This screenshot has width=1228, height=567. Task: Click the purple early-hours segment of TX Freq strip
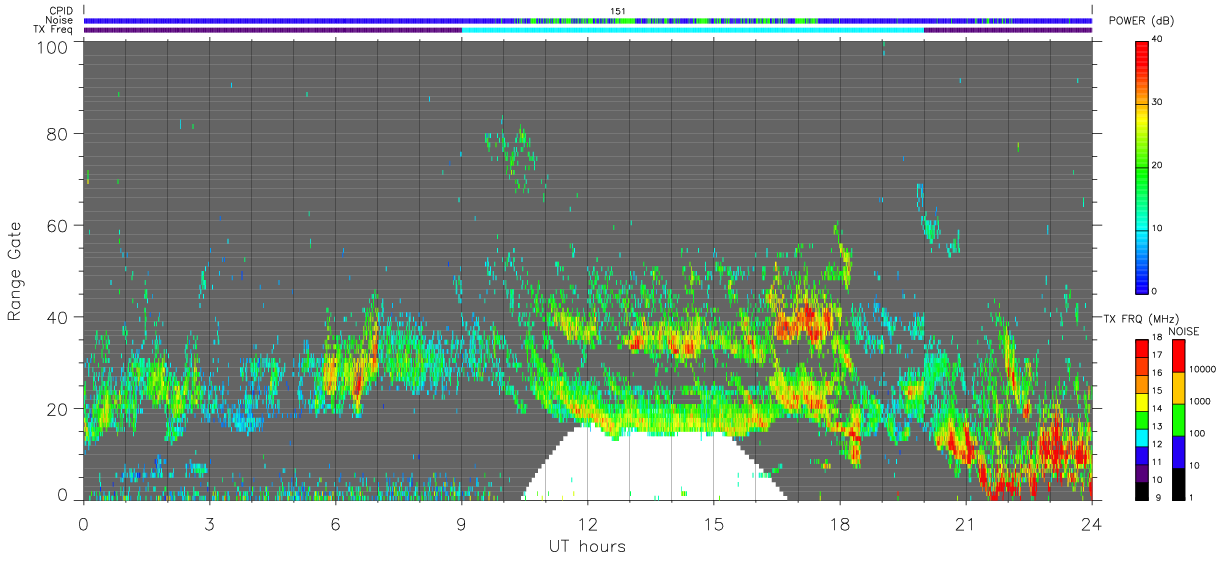pos(273,29)
